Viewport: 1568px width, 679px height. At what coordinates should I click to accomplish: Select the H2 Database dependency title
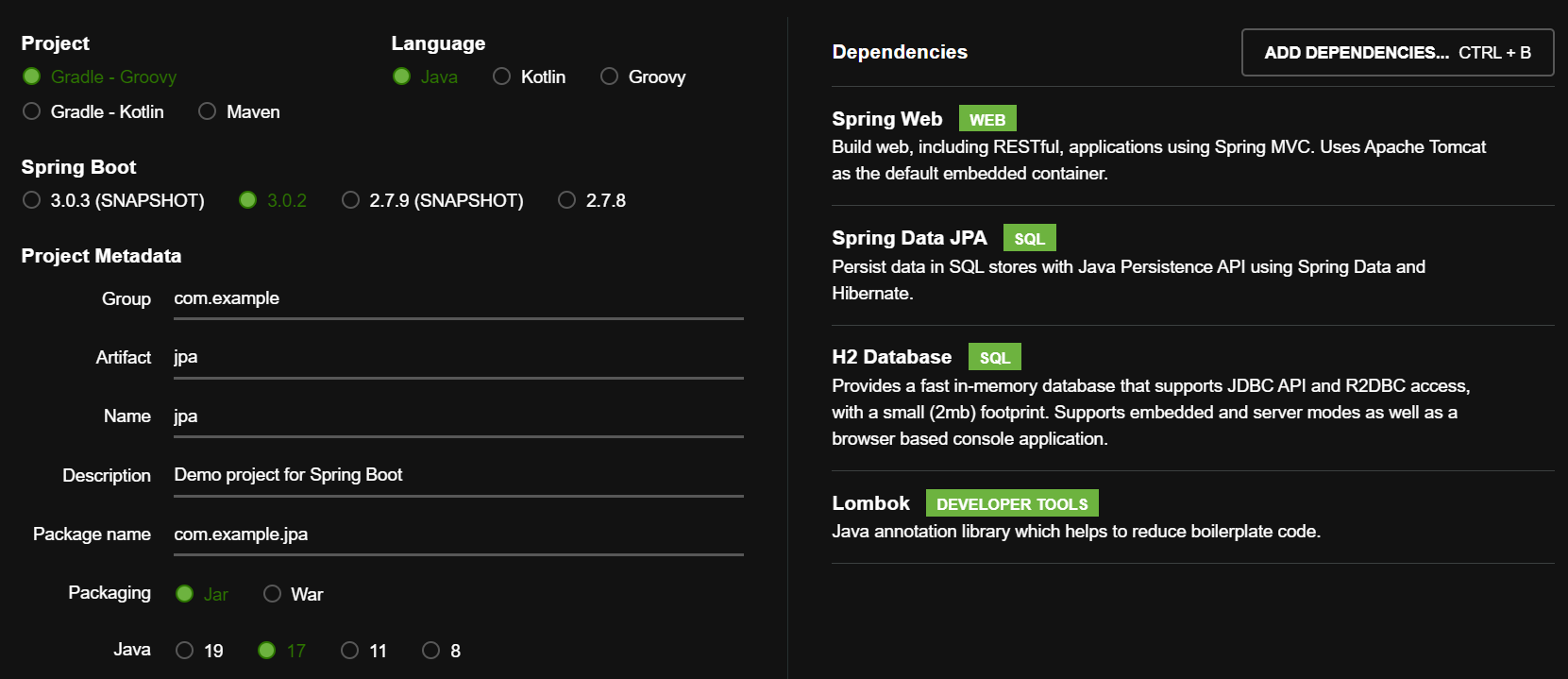tap(891, 357)
